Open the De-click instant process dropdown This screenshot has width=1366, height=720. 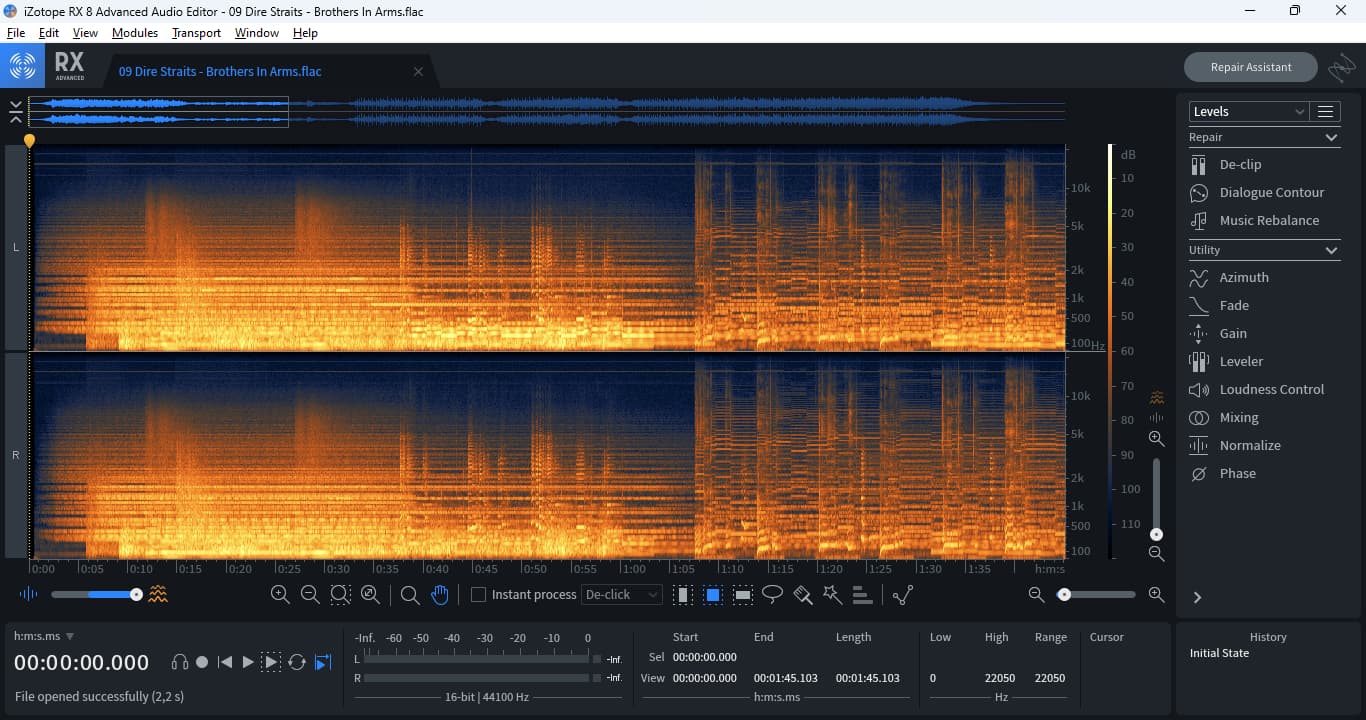(x=622, y=594)
